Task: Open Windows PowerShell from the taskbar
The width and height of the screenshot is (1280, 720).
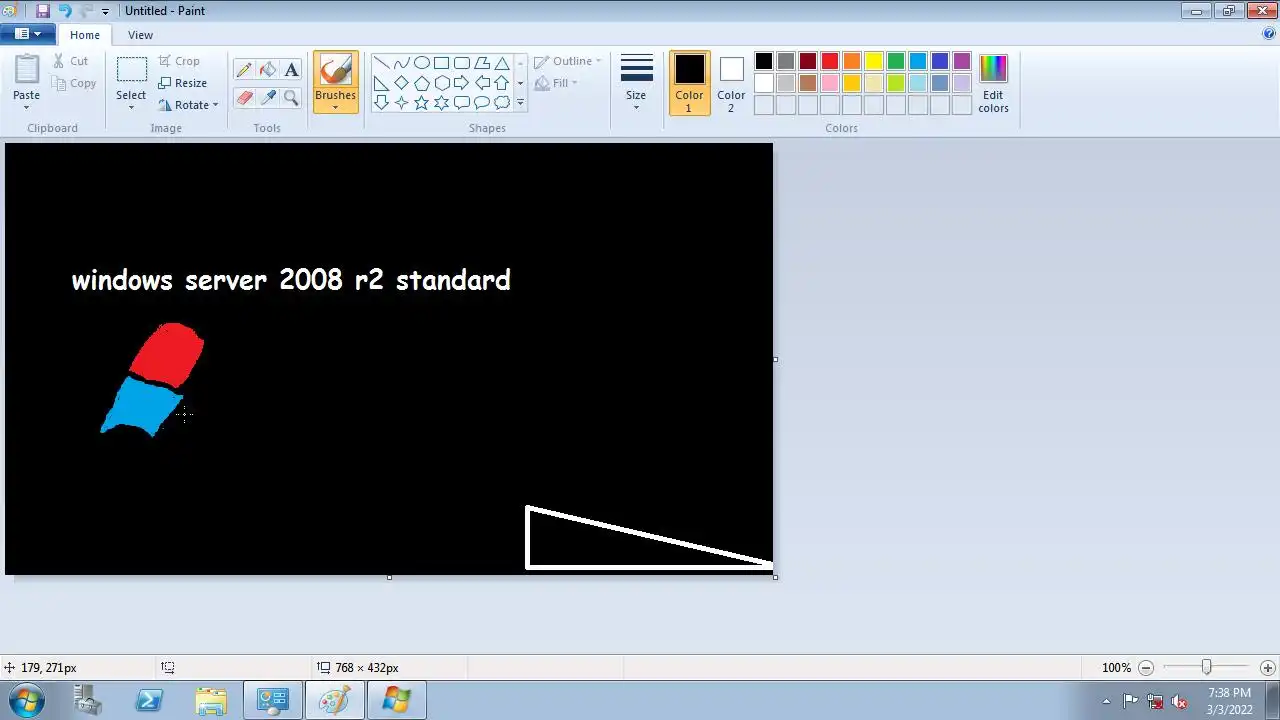Action: 149,700
